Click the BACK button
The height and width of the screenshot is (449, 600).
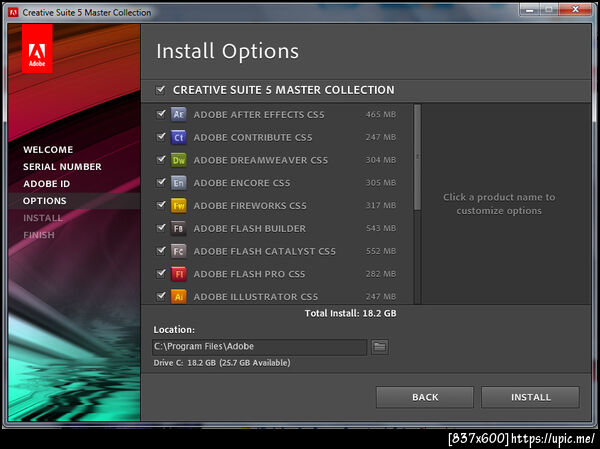click(425, 397)
